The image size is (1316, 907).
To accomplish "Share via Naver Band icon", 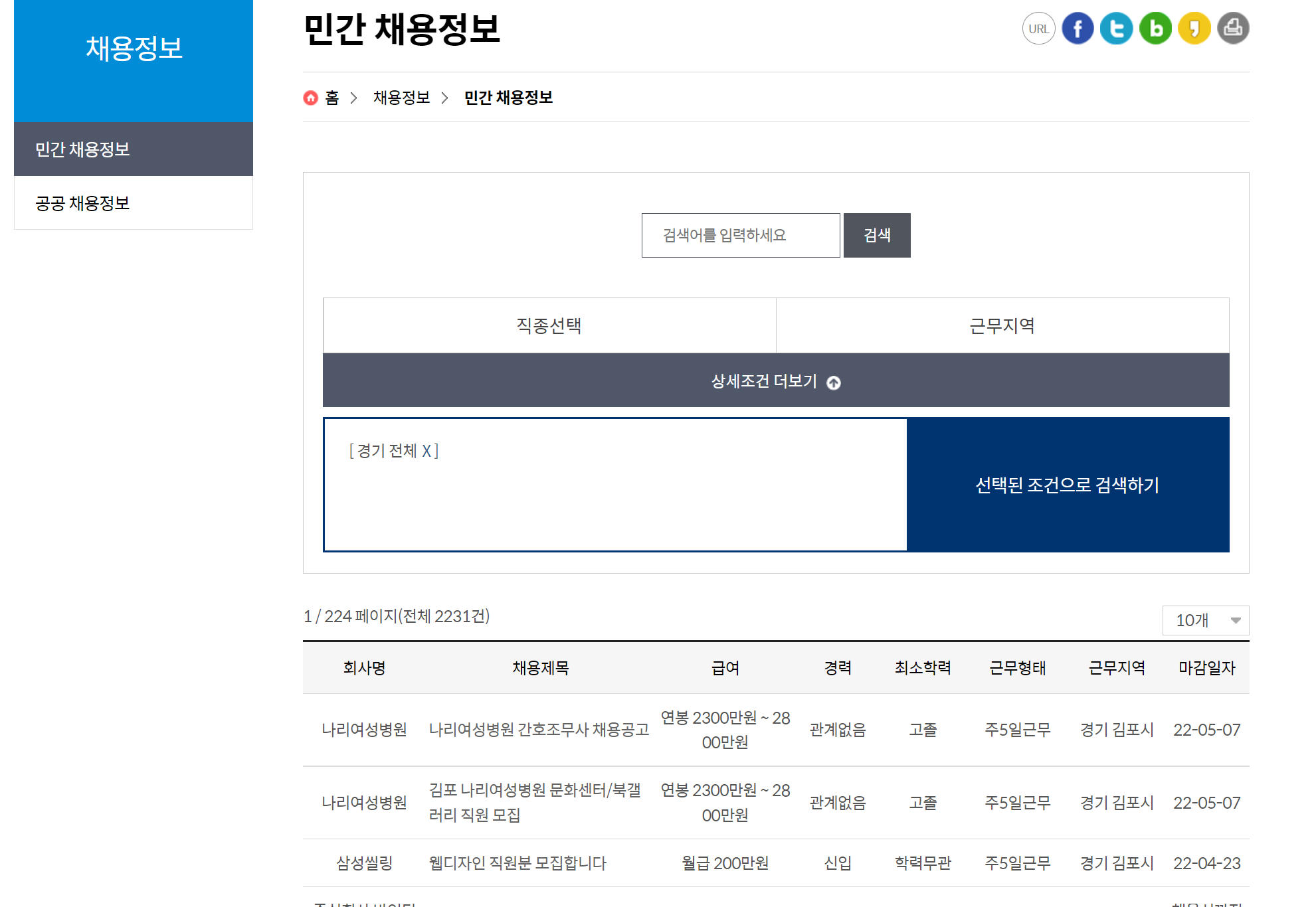I will click(1155, 29).
